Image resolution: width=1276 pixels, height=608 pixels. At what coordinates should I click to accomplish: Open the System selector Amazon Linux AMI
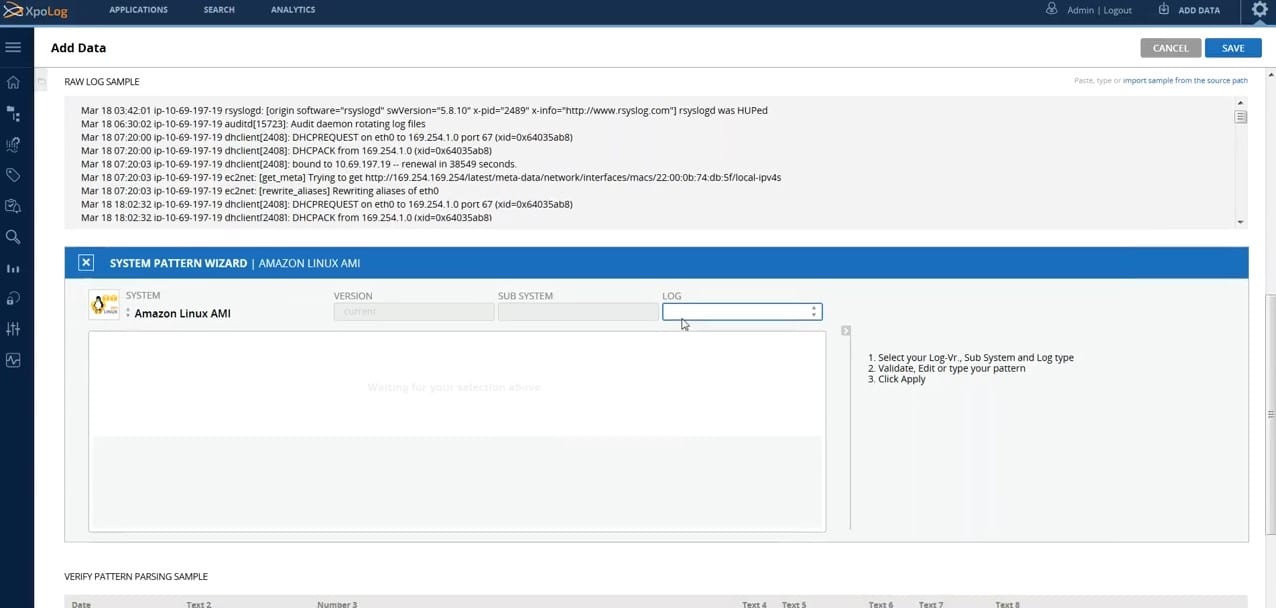click(x=179, y=313)
